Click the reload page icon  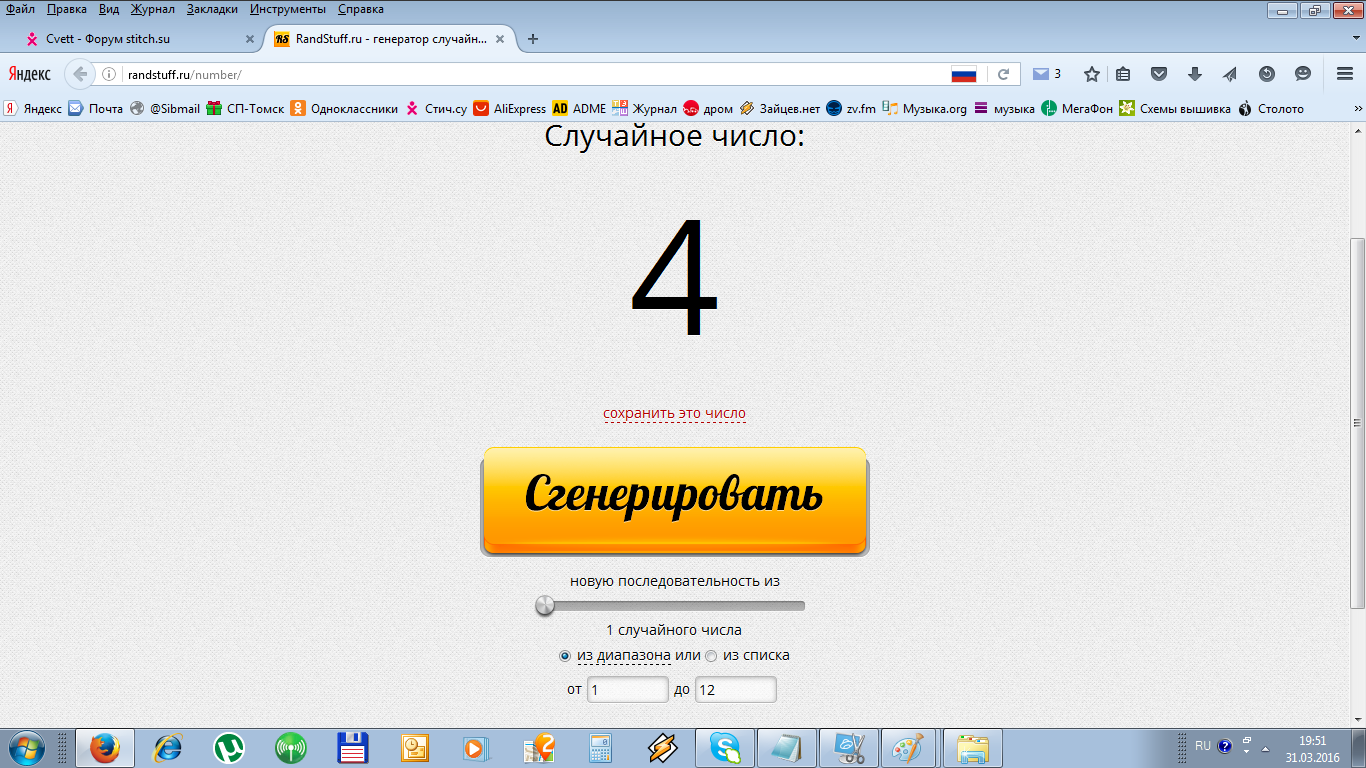pos(1003,74)
